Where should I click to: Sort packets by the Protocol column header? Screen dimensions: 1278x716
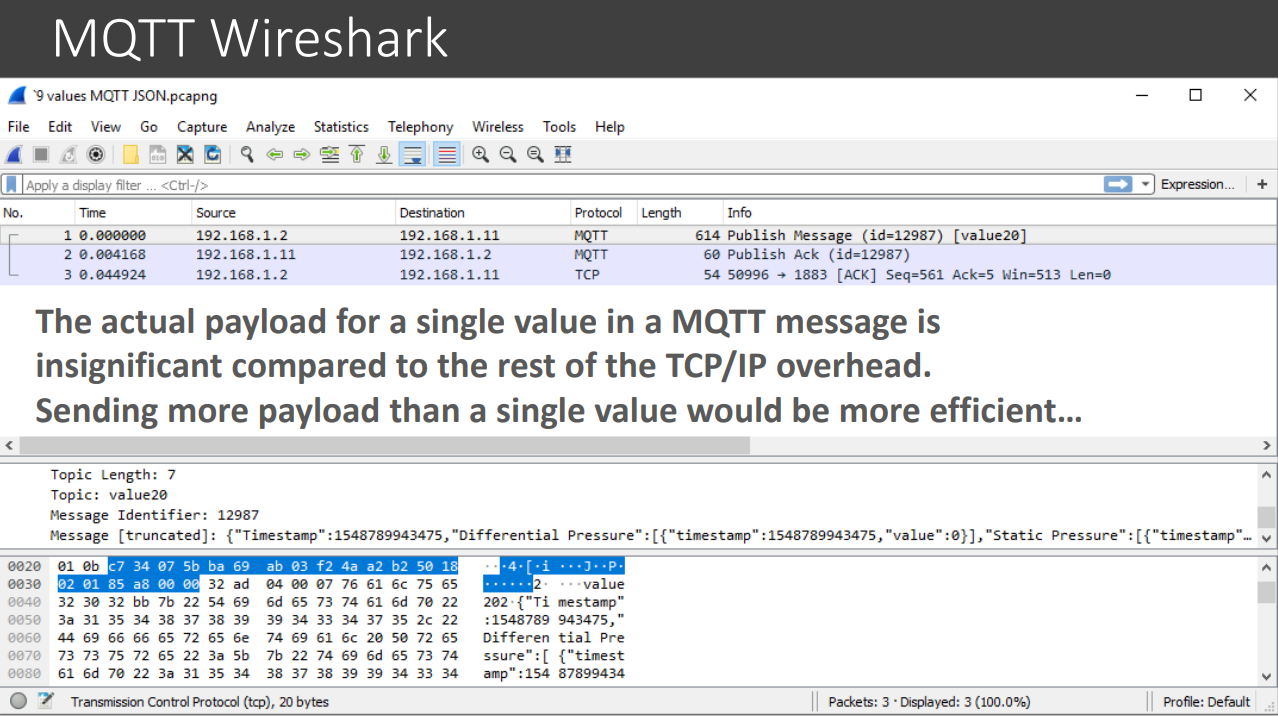(604, 213)
